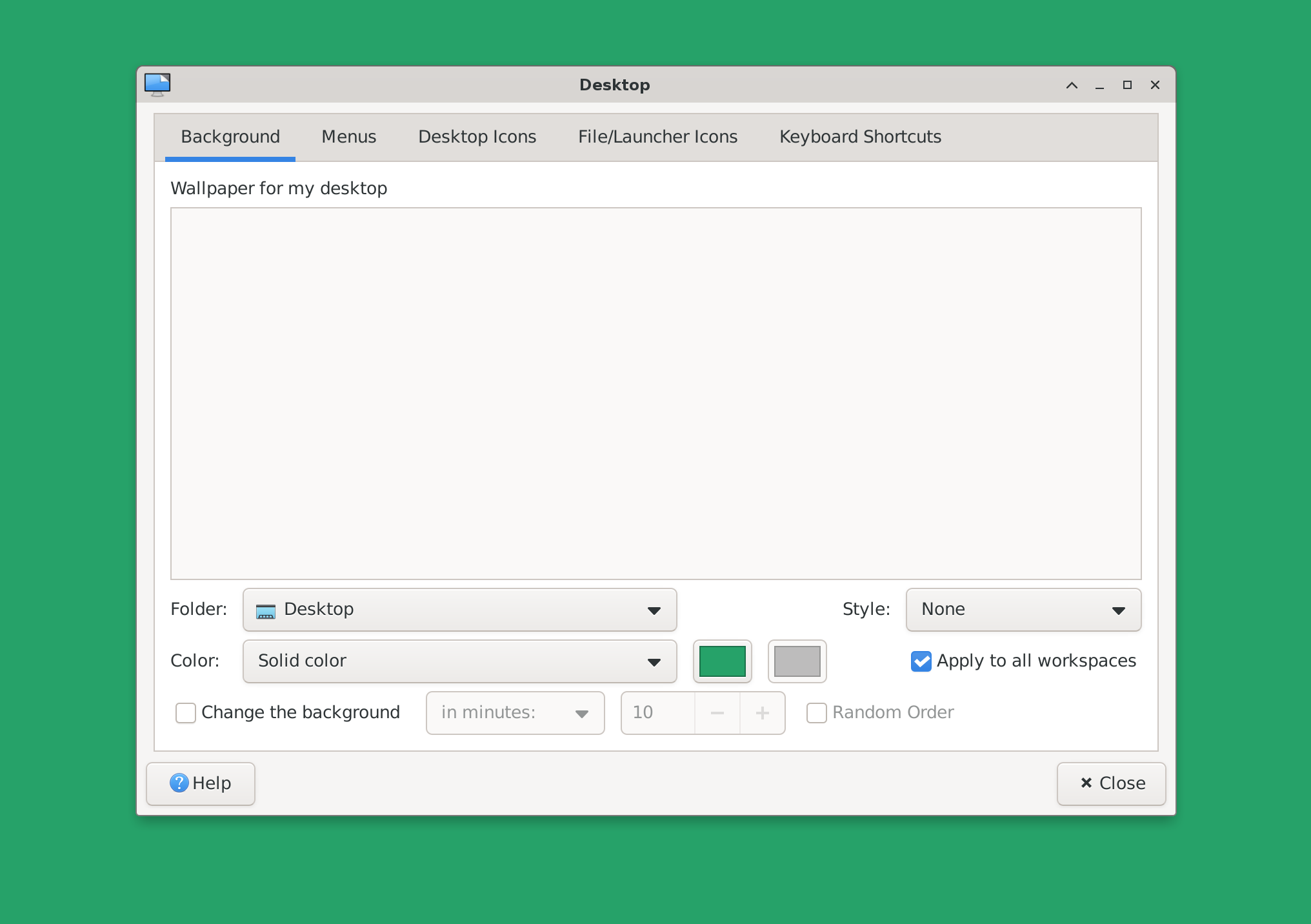
Task: Click the minus decrement icon
Action: point(717,713)
